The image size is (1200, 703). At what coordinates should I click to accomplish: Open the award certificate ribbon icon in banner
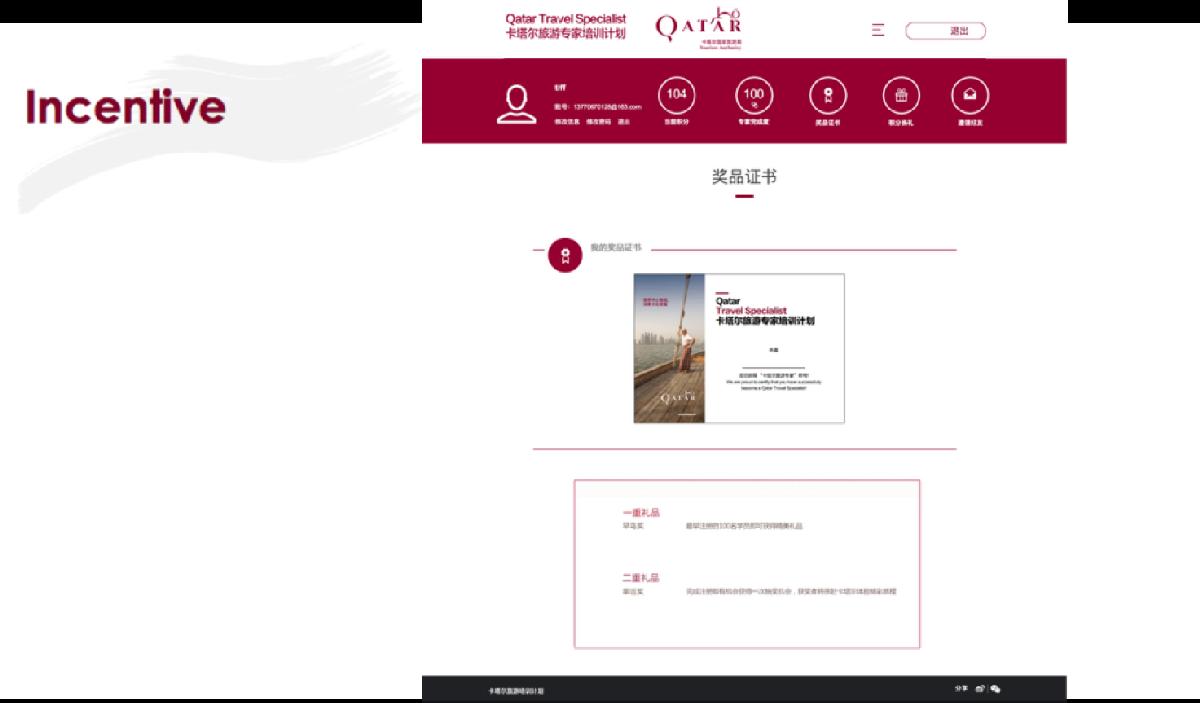pos(827,96)
